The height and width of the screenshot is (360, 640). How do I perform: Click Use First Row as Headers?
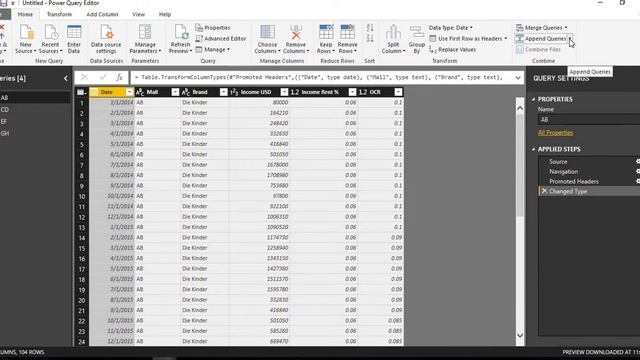coord(468,38)
